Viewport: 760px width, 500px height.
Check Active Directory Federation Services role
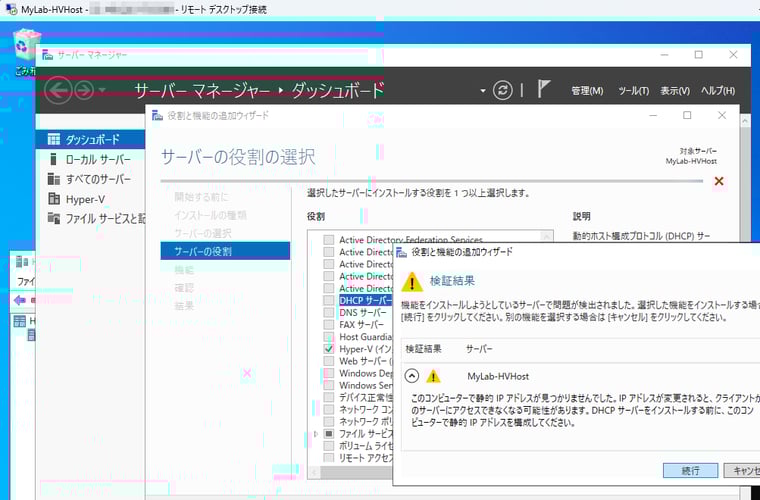point(329,240)
